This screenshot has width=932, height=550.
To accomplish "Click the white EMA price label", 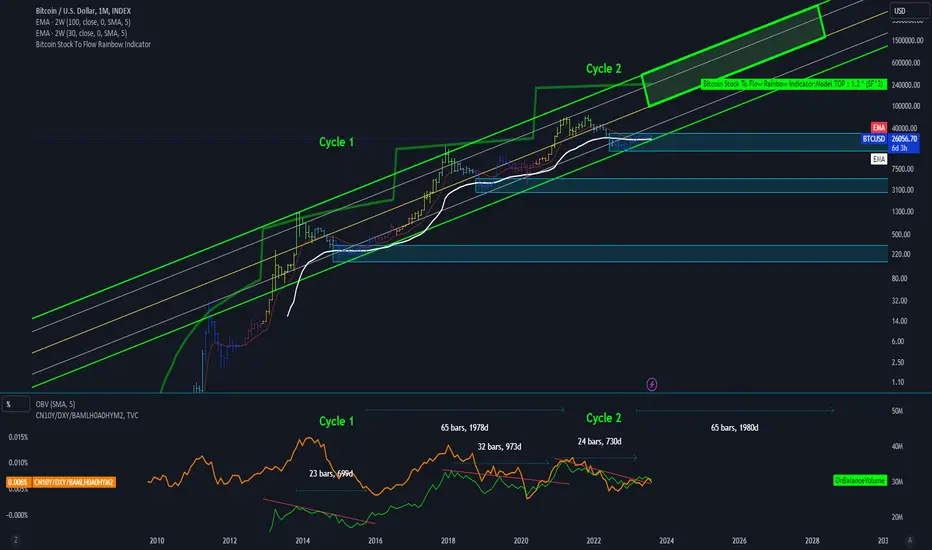I will (879, 159).
